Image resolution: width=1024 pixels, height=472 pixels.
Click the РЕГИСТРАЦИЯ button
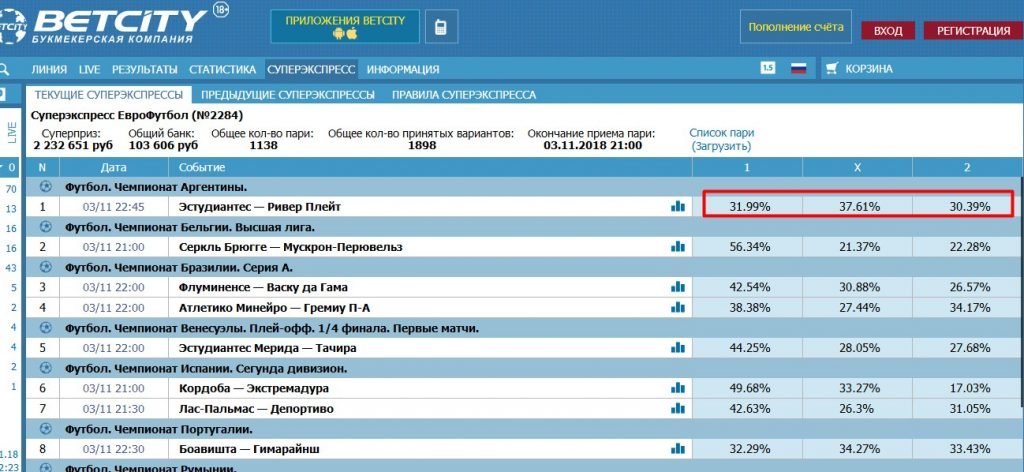click(x=973, y=31)
